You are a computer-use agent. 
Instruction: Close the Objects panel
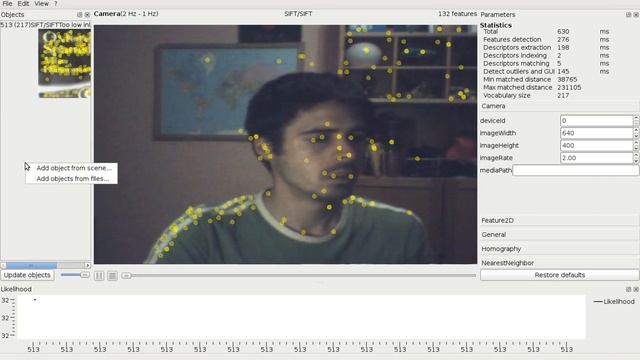[87, 15]
